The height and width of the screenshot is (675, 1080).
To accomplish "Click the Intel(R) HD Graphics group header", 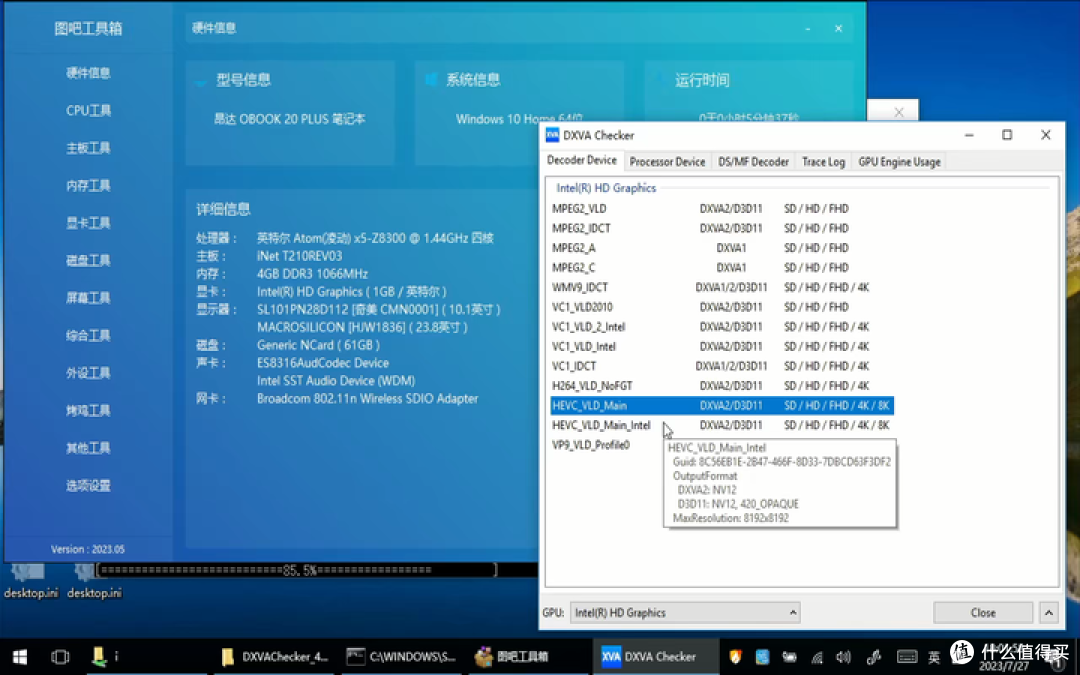I will point(606,187).
